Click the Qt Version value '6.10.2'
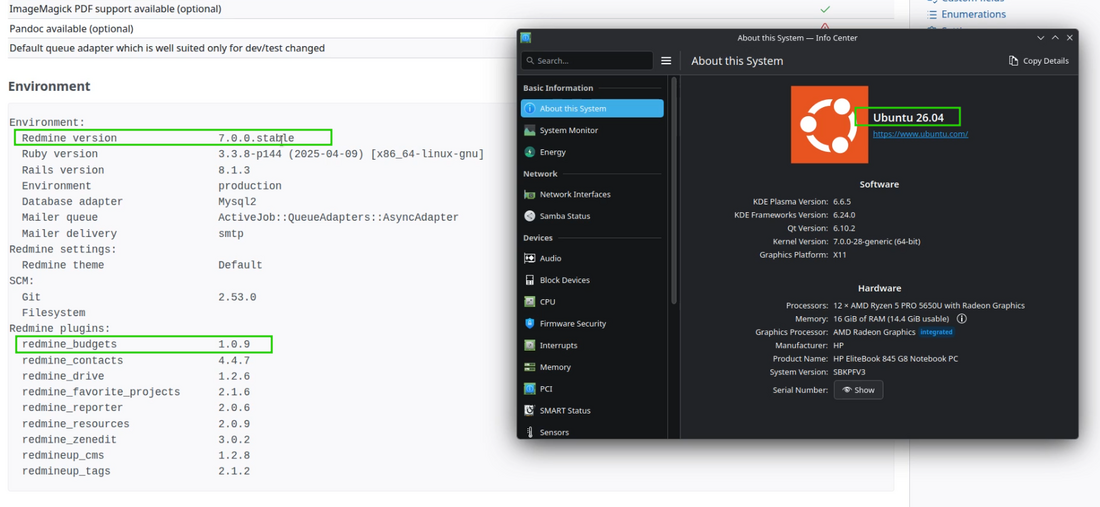This screenshot has width=1100, height=507. 846,228
